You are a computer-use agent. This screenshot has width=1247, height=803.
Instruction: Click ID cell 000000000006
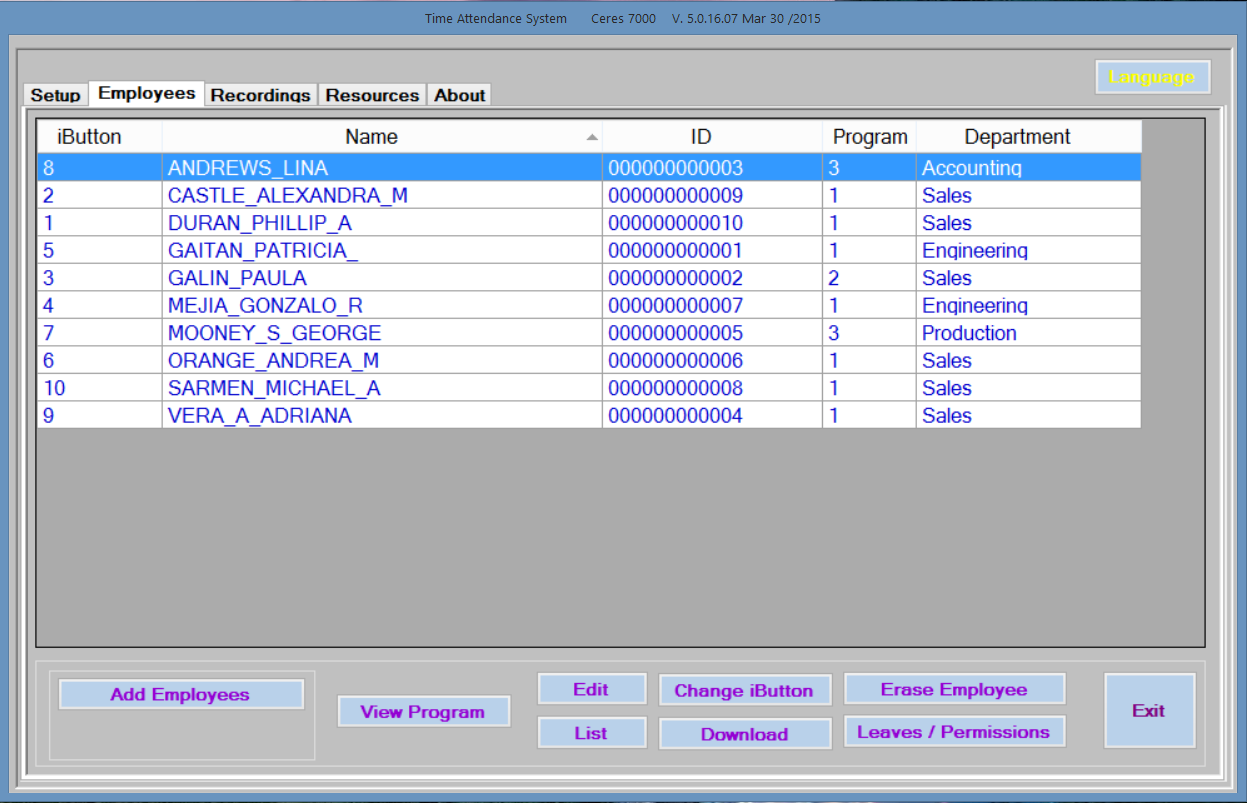pos(712,360)
